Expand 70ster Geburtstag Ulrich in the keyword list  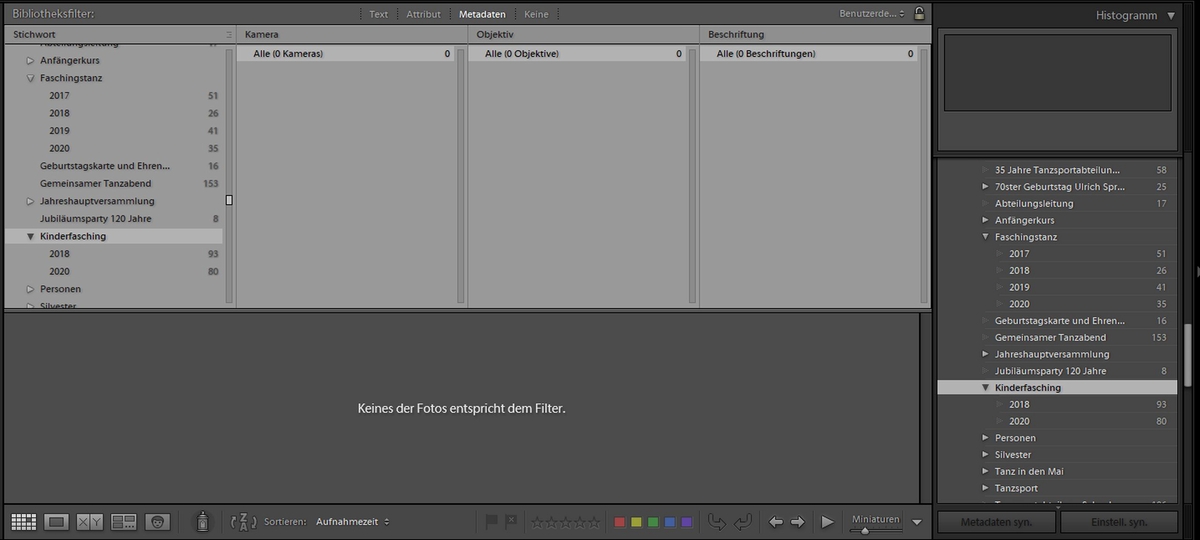pyautogui.click(x=986, y=187)
